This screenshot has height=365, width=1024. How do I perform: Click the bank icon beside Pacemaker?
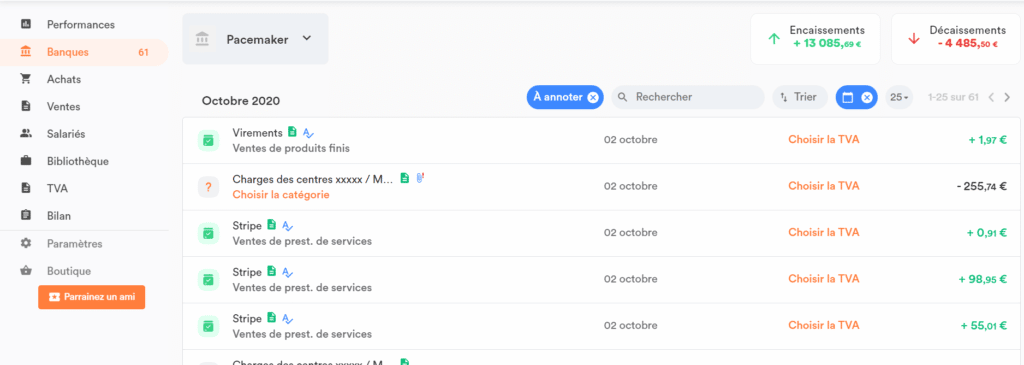coord(202,39)
